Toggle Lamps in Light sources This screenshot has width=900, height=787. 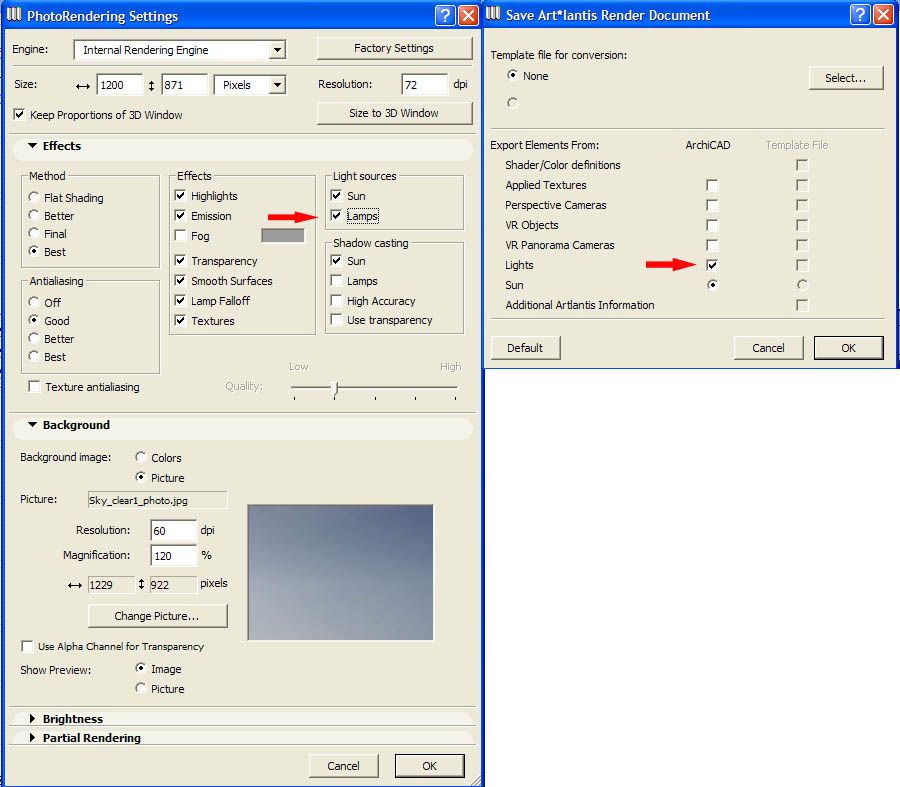pos(336,215)
